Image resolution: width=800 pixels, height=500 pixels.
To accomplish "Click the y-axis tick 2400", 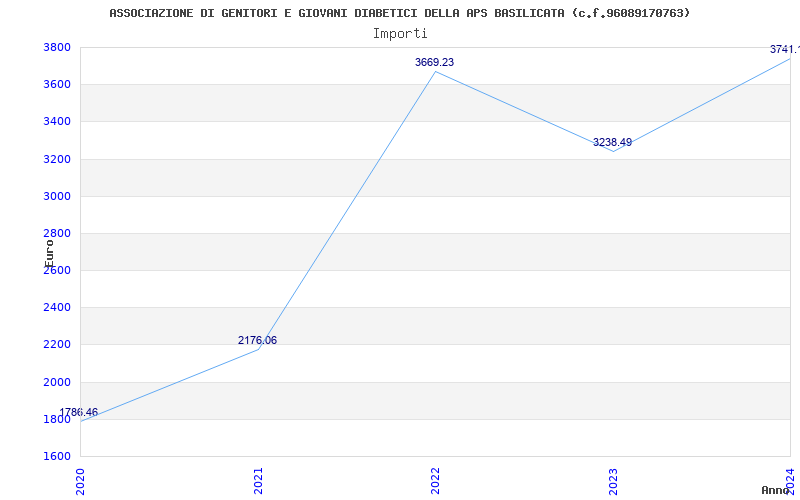I will click(x=55, y=308).
